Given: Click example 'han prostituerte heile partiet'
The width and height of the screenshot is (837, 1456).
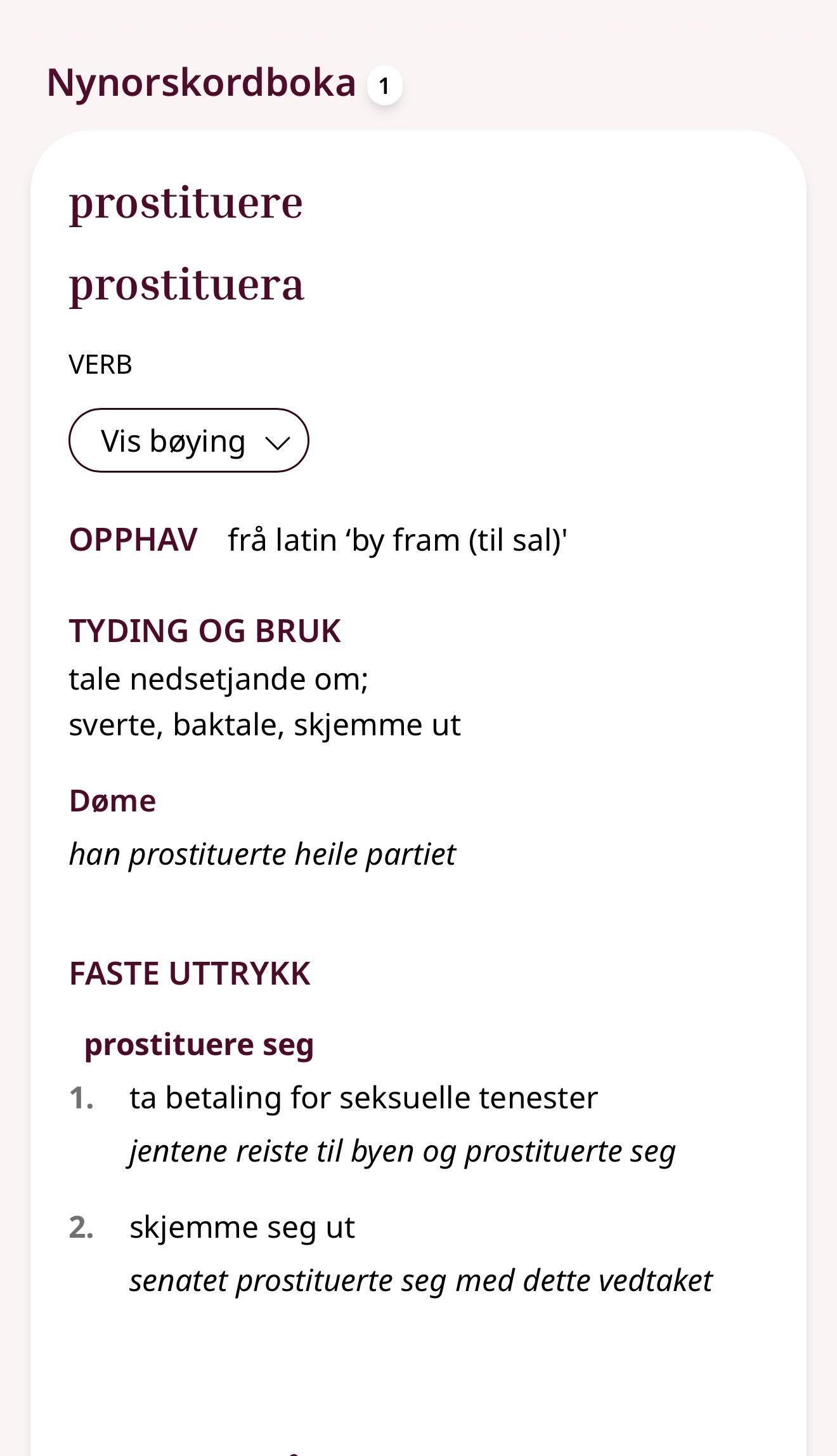Looking at the screenshot, I should click(x=262, y=854).
